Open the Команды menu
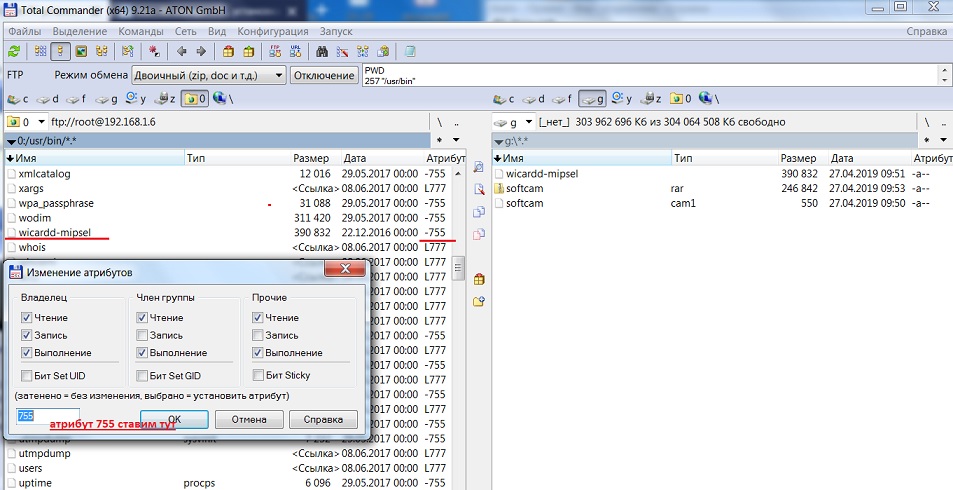 click(140, 31)
